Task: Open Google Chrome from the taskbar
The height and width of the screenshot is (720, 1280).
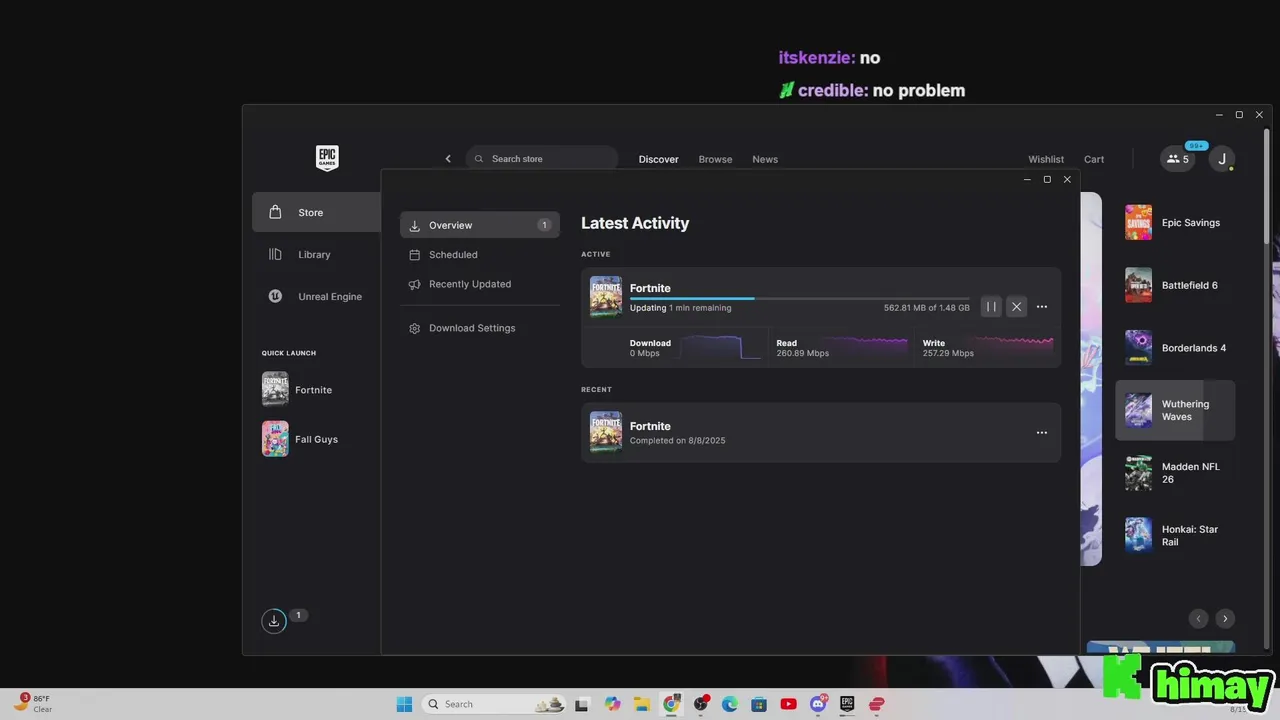Action: pos(671,704)
